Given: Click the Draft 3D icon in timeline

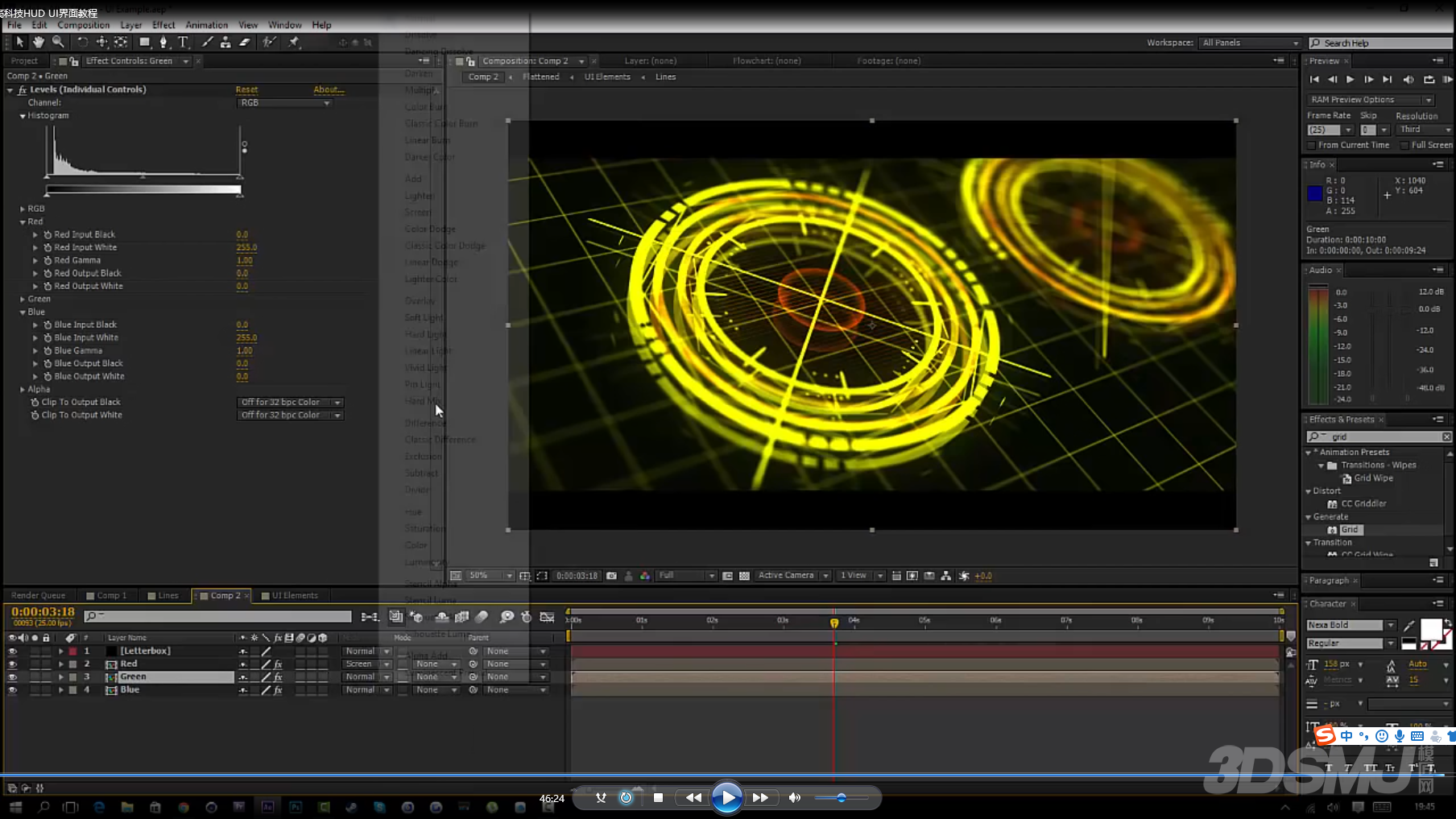Looking at the screenshot, I should (416, 617).
